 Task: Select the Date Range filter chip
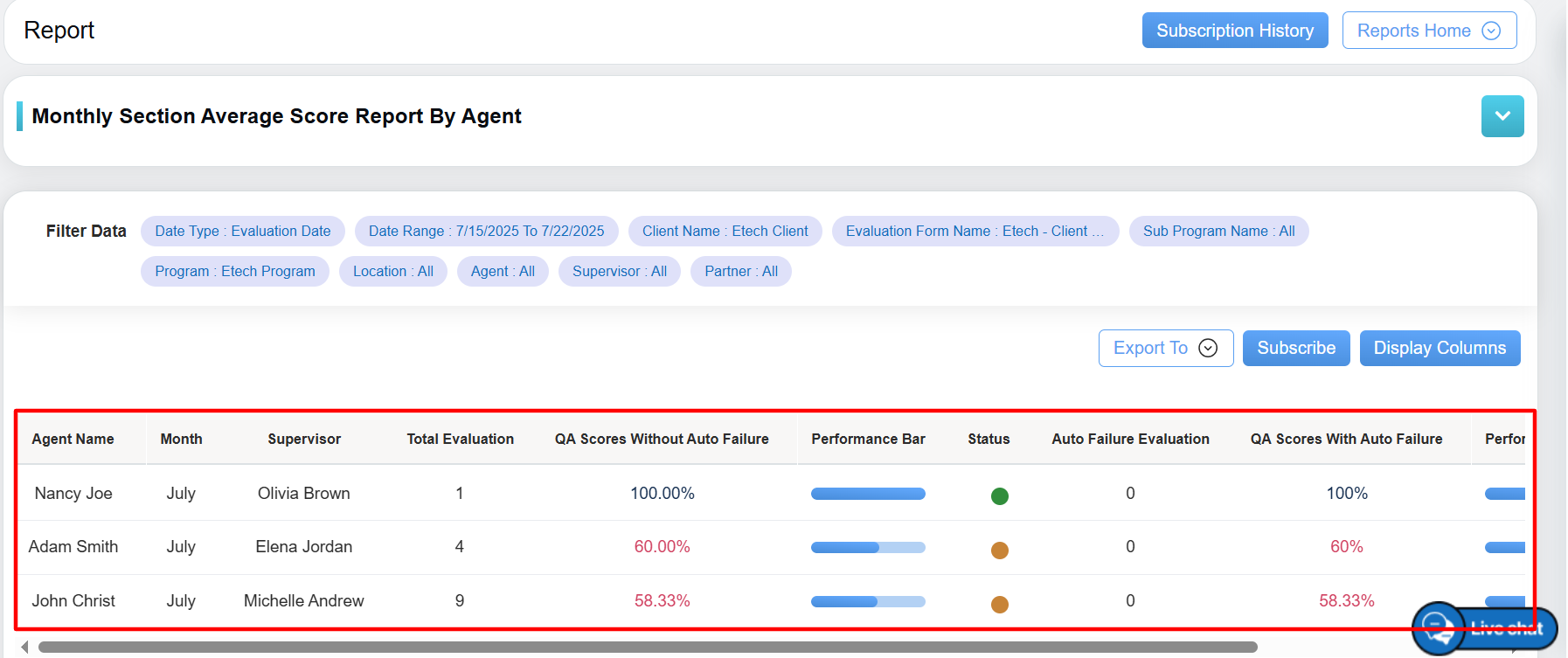pos(486,232)
